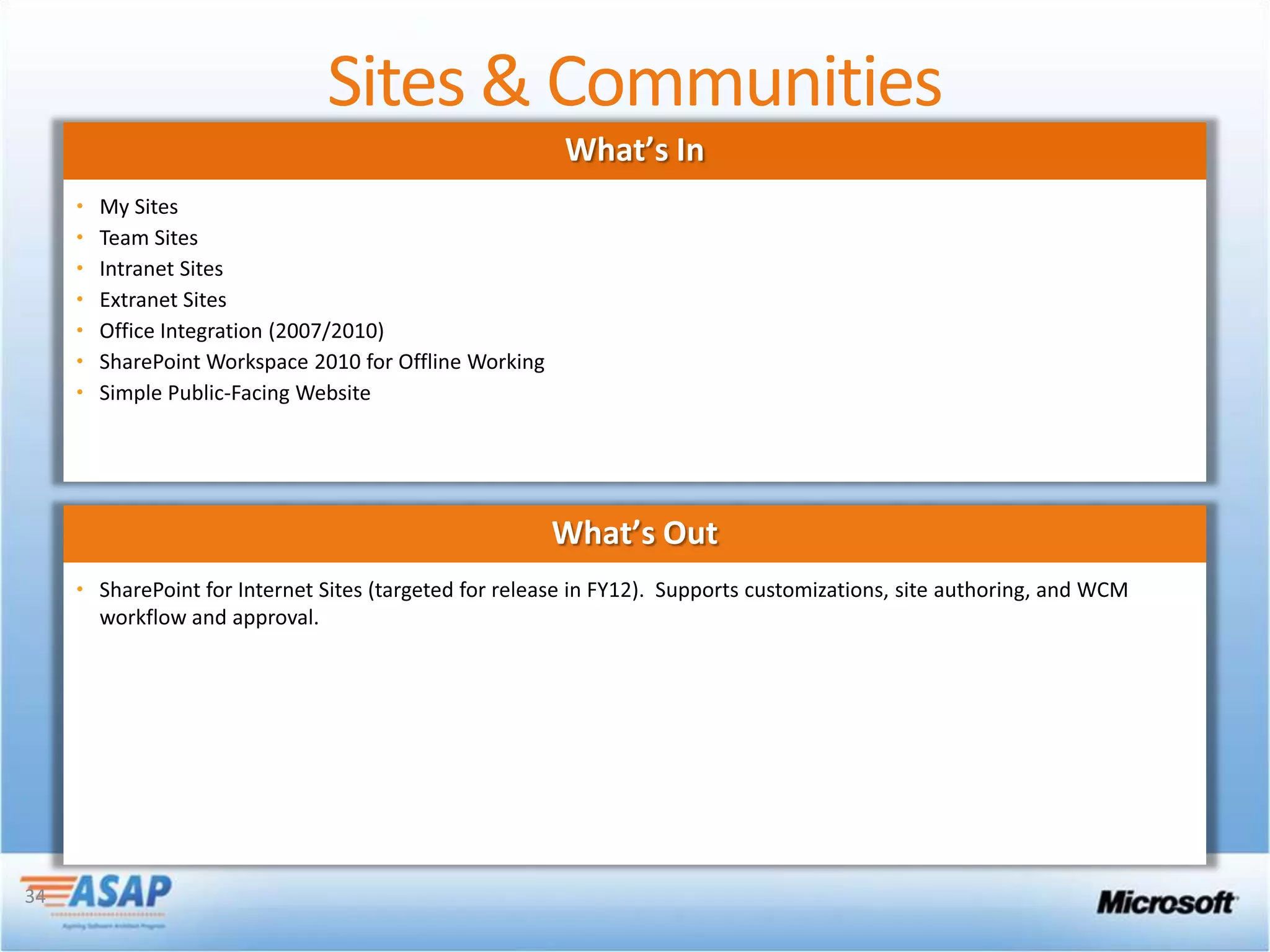This screenshot has width=1270, height=952.
Task: Select the What's Out header
Action: pyautogui.click(x=634, y=534)
